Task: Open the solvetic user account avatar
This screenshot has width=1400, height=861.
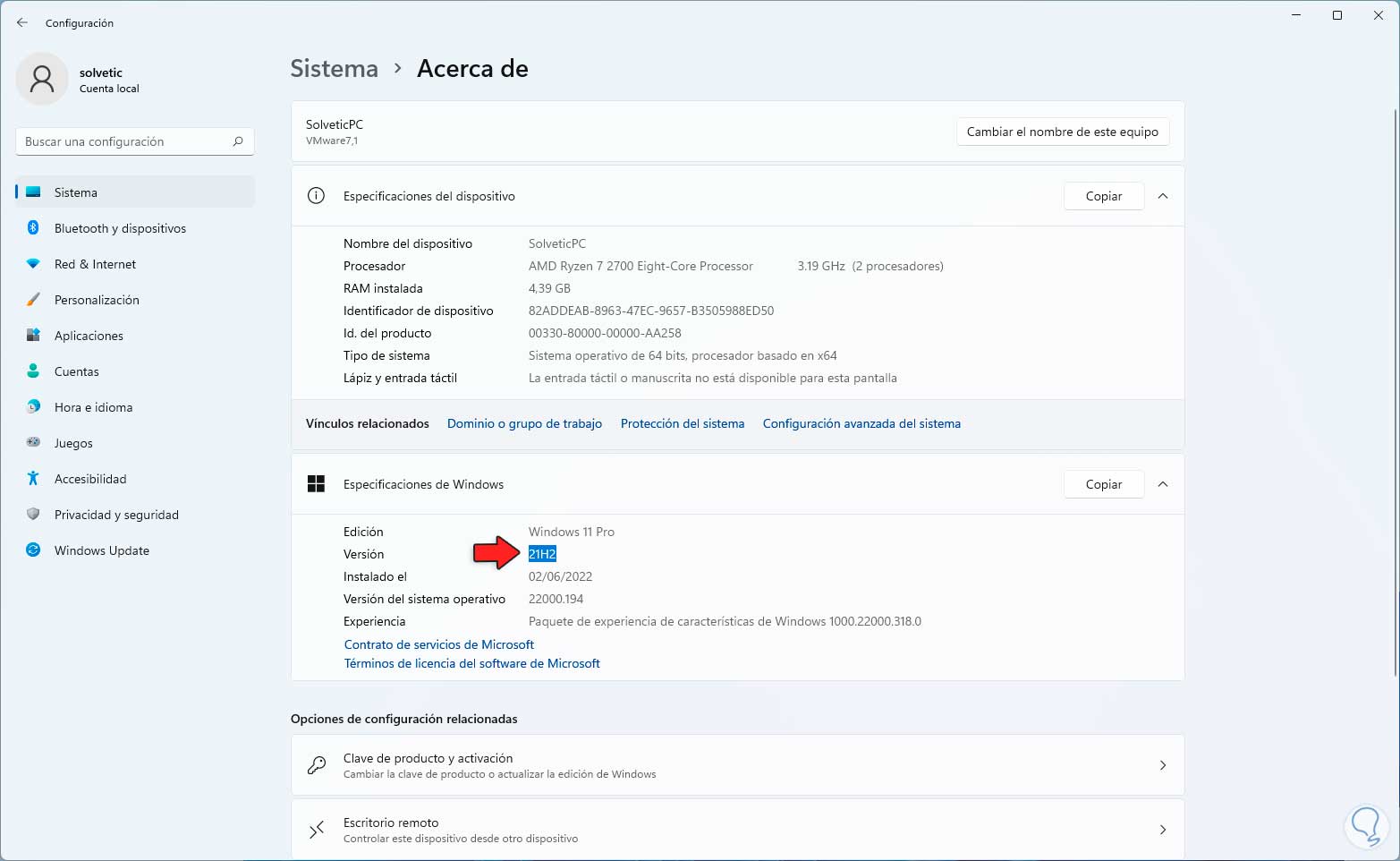Action: coord(42,79)
